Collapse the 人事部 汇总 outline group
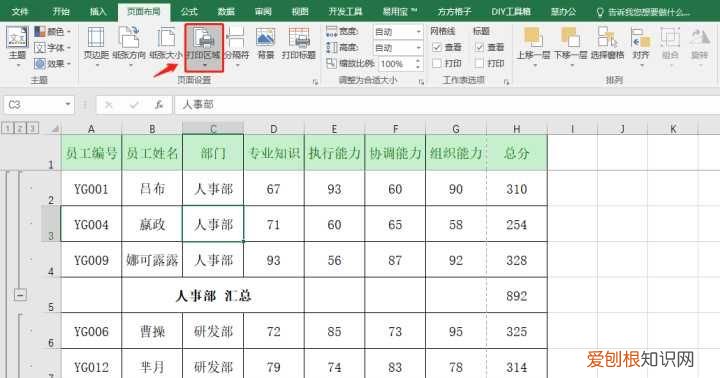720x378 pixels. click(20, 295)
